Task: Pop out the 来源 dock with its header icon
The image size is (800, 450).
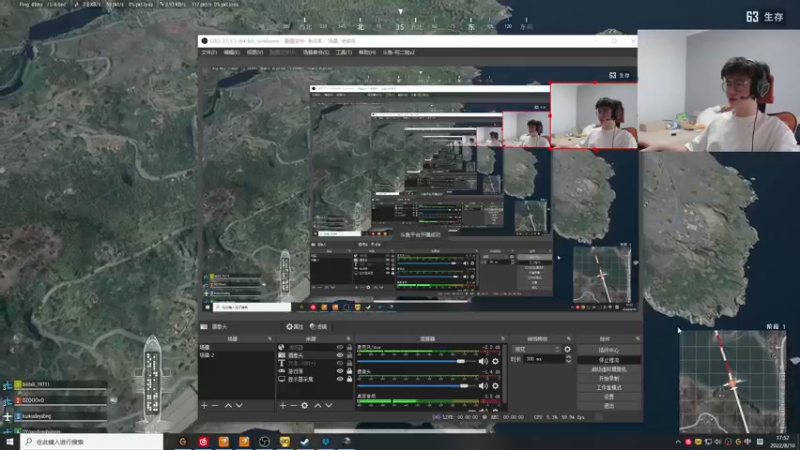Action: [x=348, y=339]
